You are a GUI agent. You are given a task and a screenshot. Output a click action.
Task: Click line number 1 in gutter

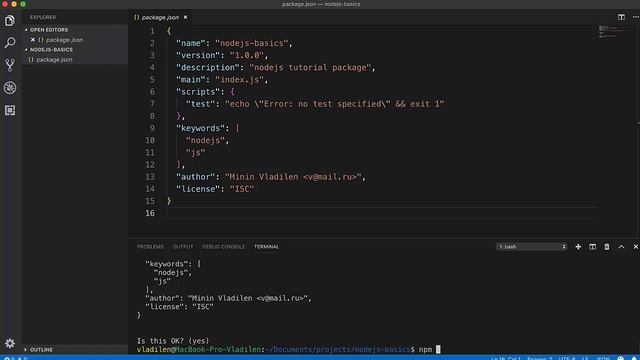[152, 31]
